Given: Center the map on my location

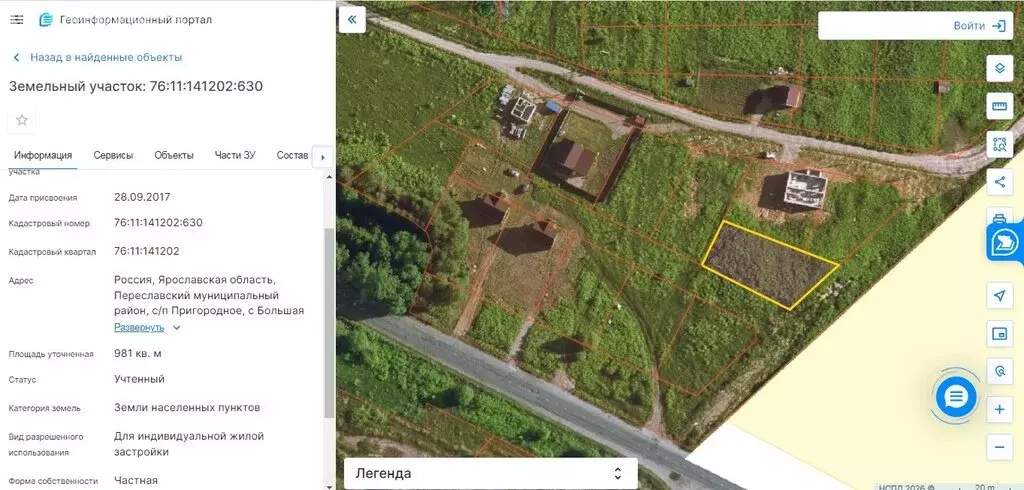Looking at the screenshot, I should (999, 295).
